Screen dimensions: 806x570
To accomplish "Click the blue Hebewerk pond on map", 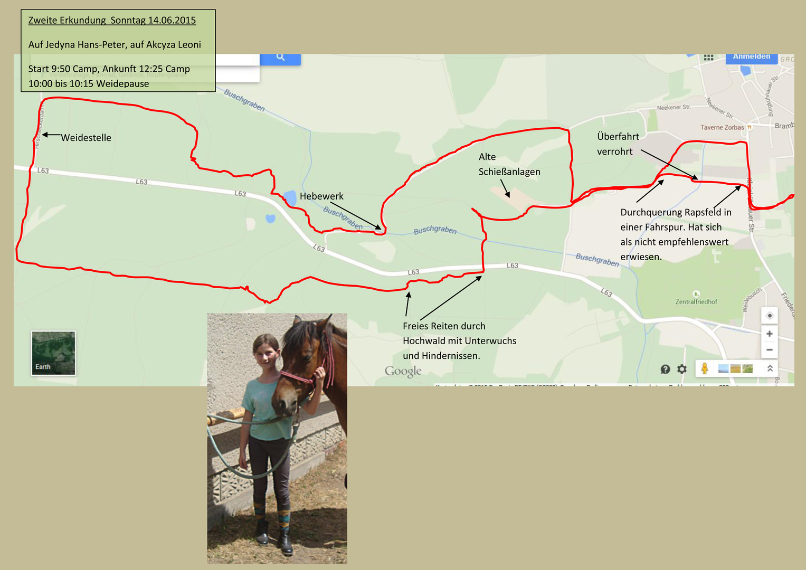I will [289, 198].
